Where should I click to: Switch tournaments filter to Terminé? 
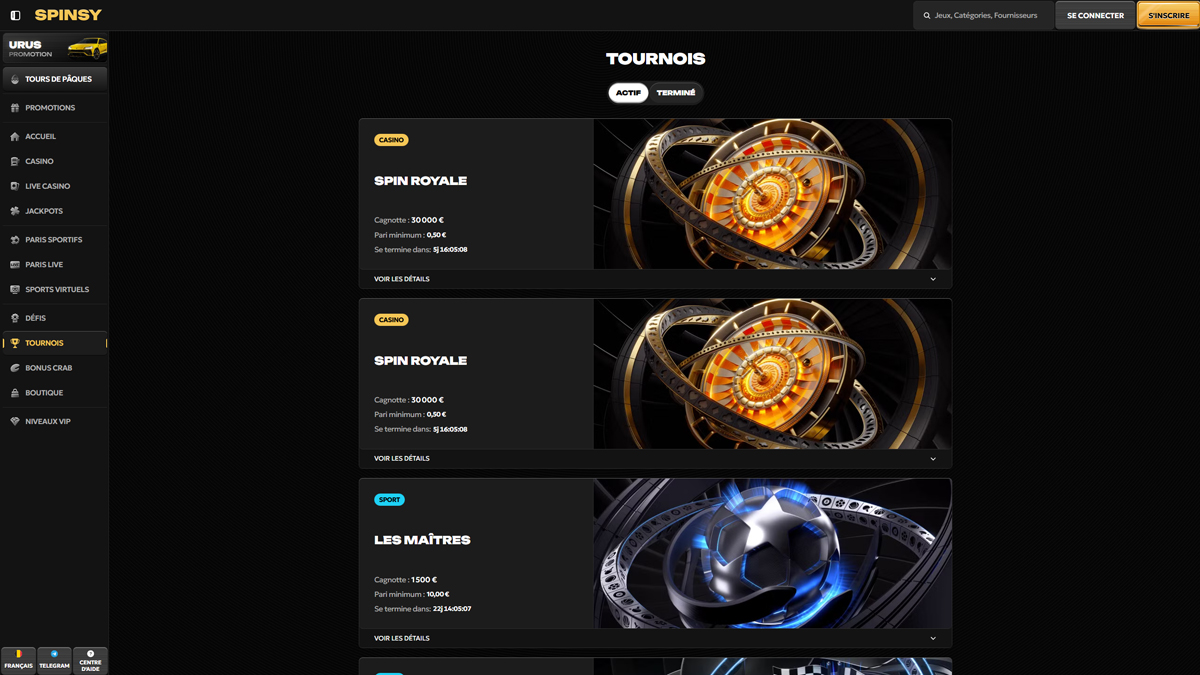coord(676,93)
